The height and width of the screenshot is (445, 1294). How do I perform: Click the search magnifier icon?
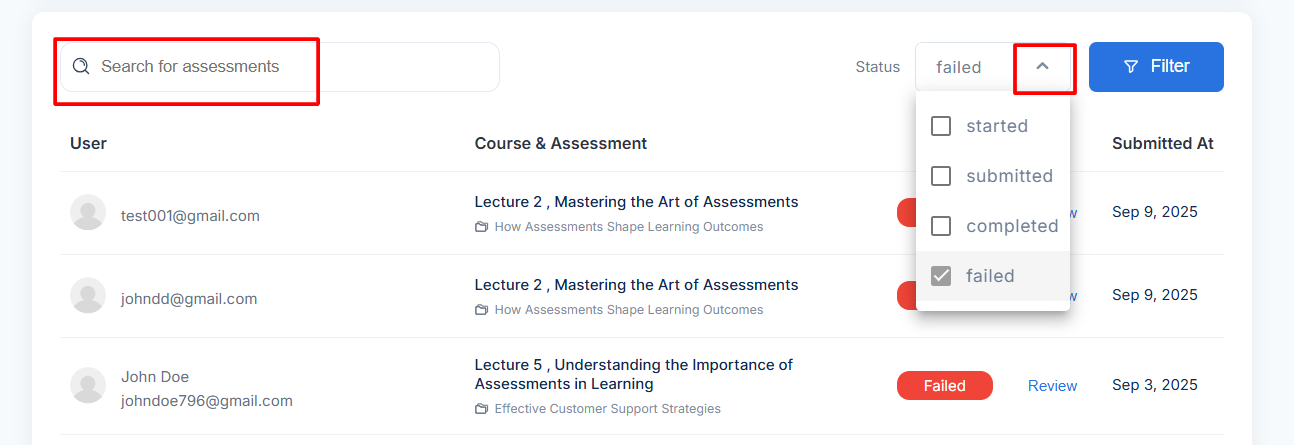81,67
